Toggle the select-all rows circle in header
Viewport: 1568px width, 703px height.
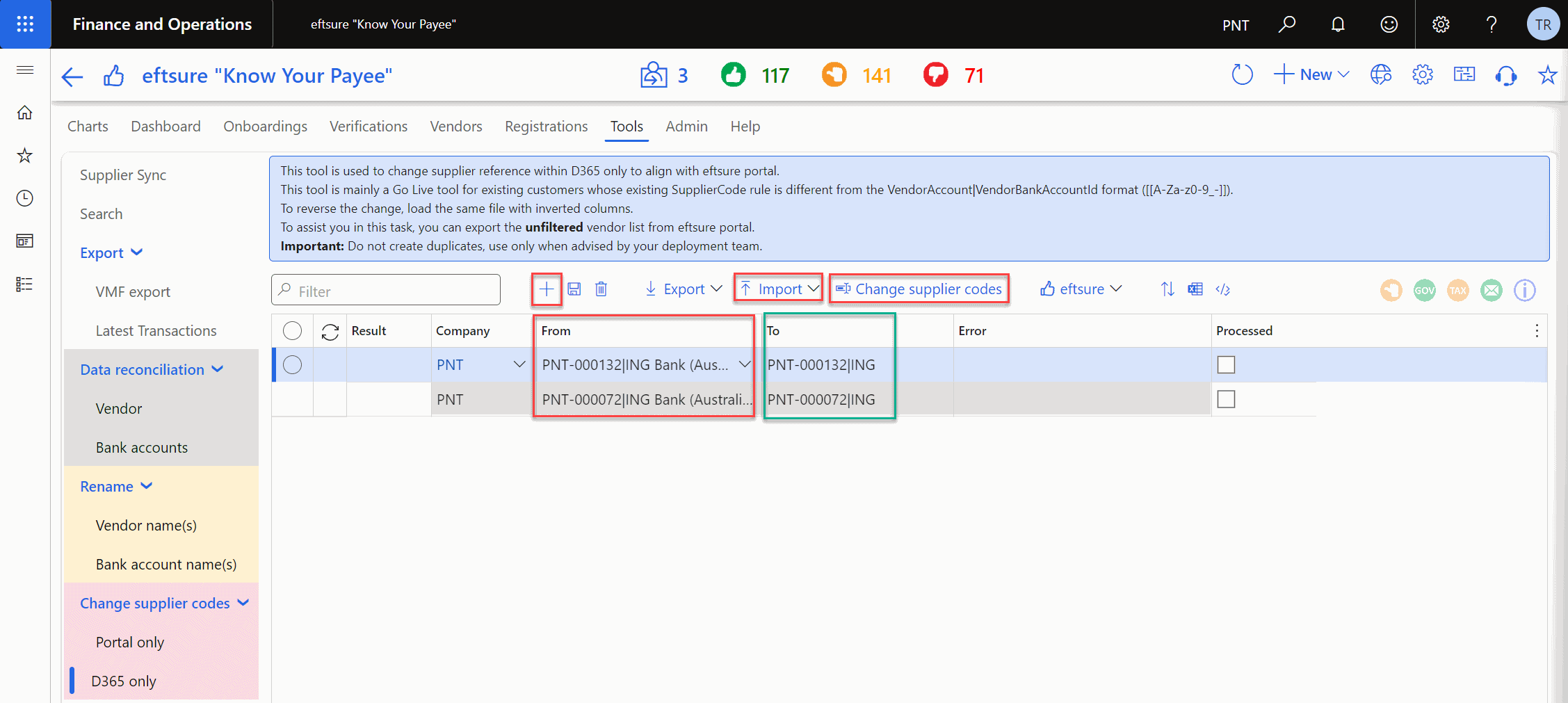click(293, 331)
